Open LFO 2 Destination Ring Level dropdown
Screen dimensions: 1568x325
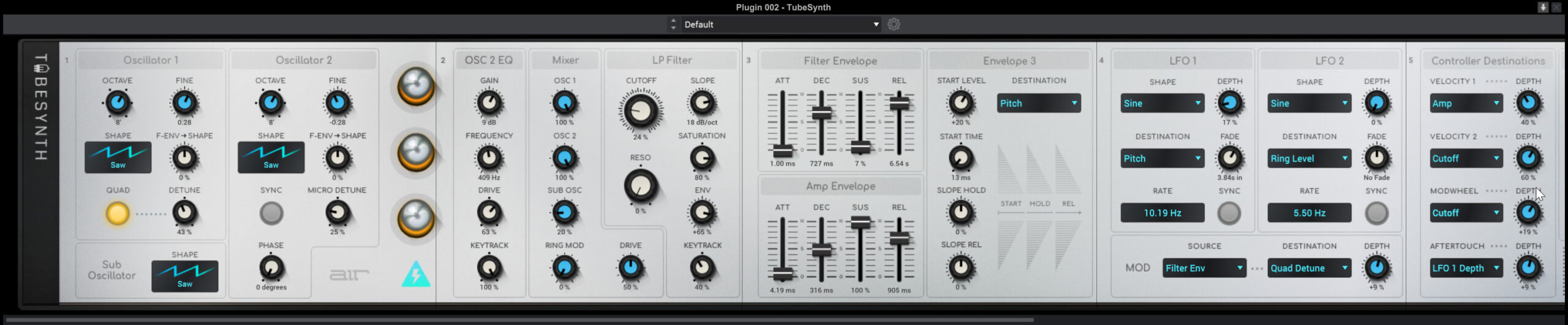coord(1310,158)
